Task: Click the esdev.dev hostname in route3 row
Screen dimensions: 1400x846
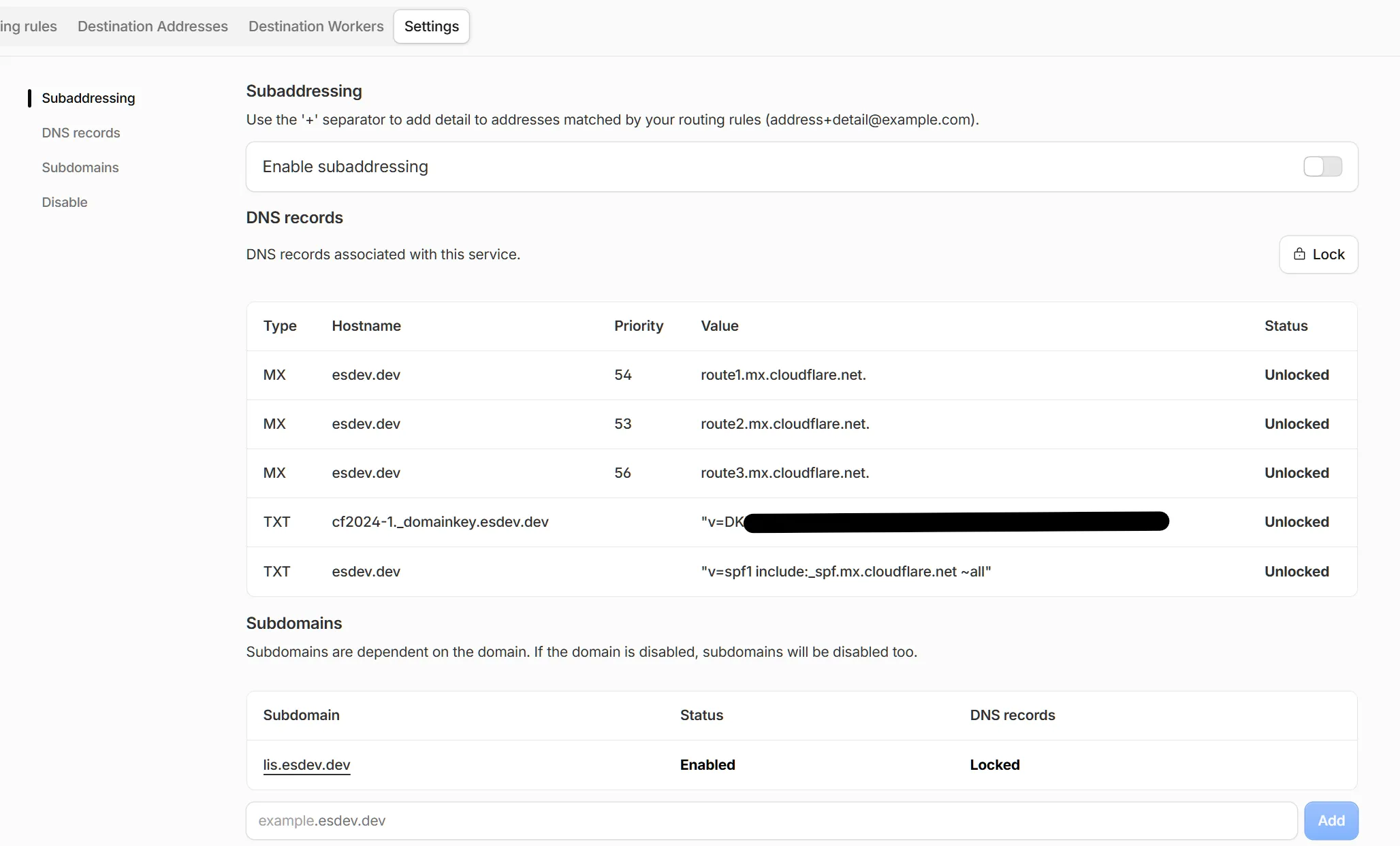Action: pos(366,473)
